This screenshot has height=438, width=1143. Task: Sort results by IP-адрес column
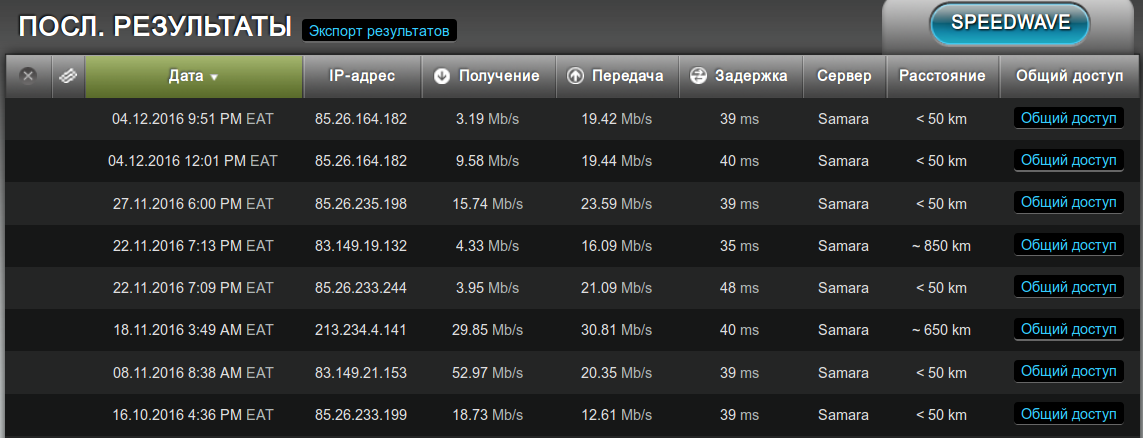point(362,76)
